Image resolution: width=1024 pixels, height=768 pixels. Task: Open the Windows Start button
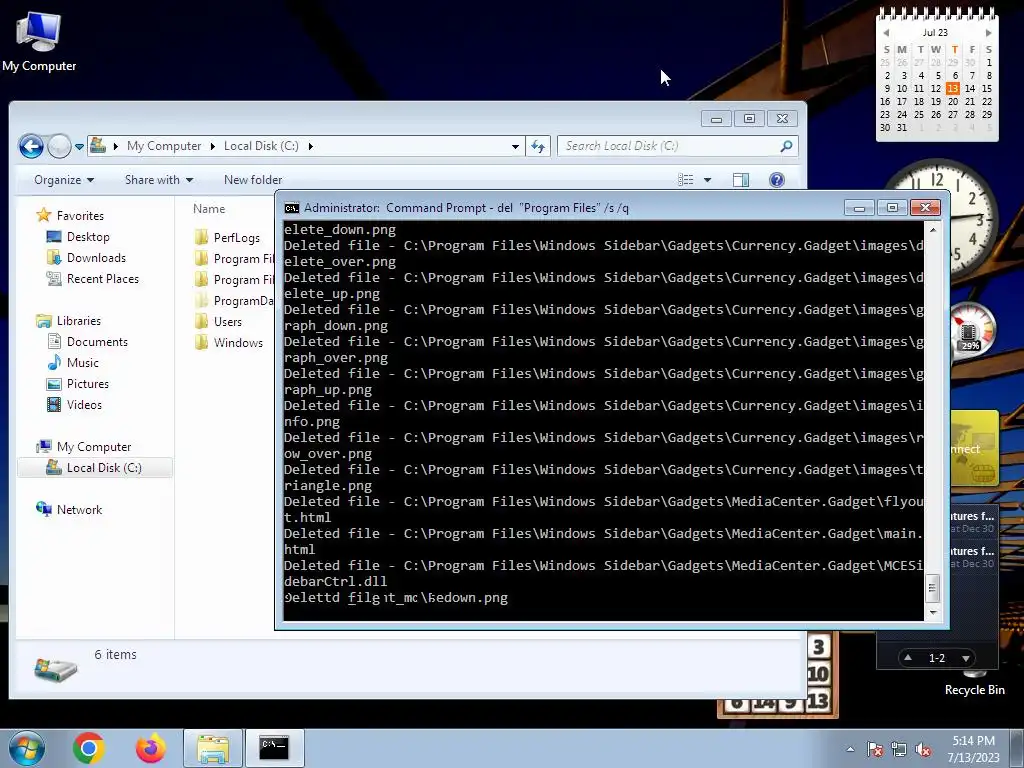click(26, 748)
